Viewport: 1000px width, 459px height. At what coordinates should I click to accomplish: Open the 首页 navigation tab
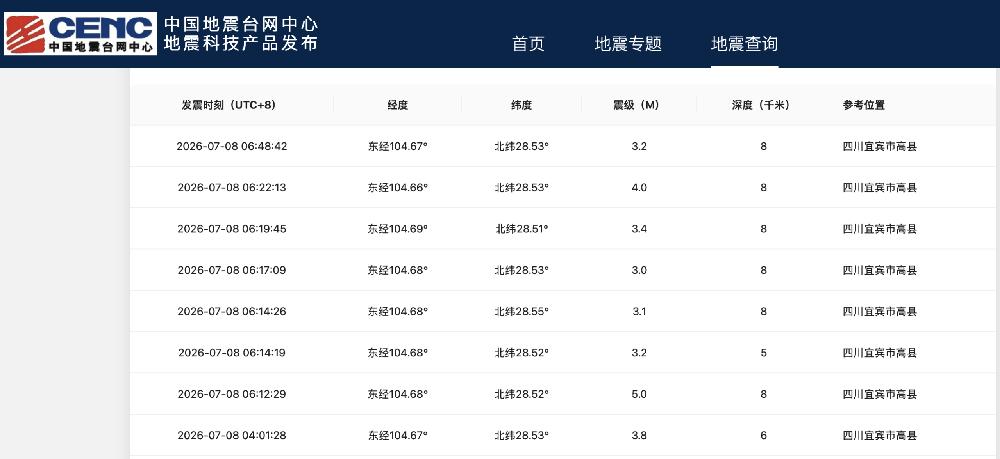click(x=528, y=44)
